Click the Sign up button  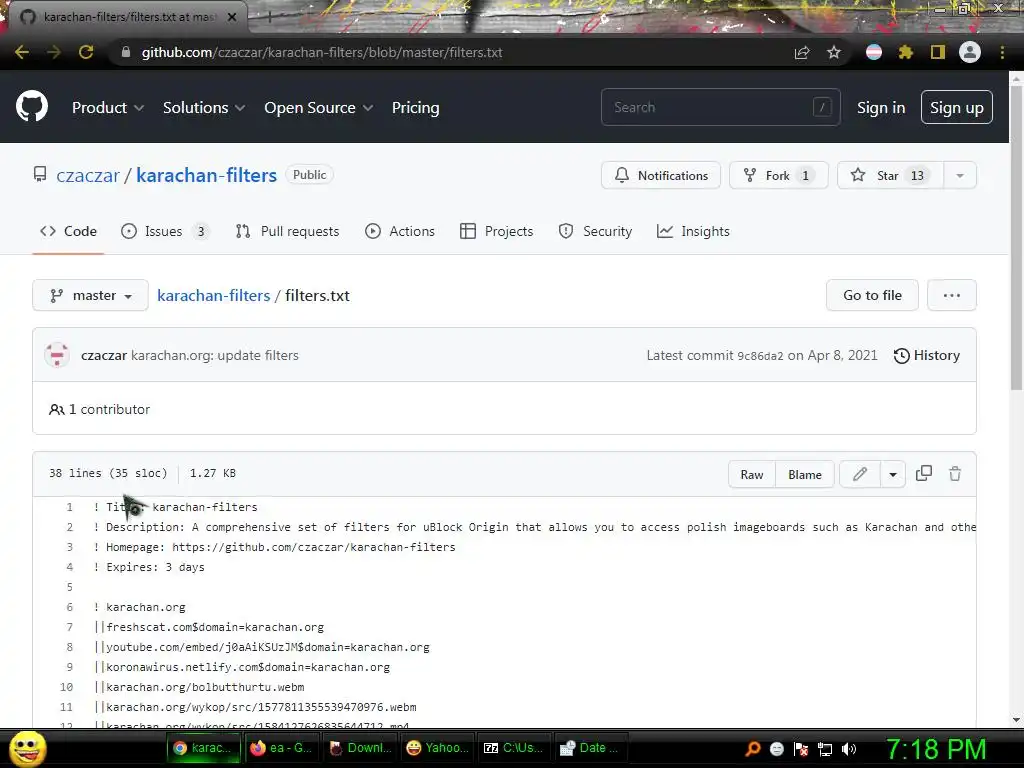tap(957, 107)
